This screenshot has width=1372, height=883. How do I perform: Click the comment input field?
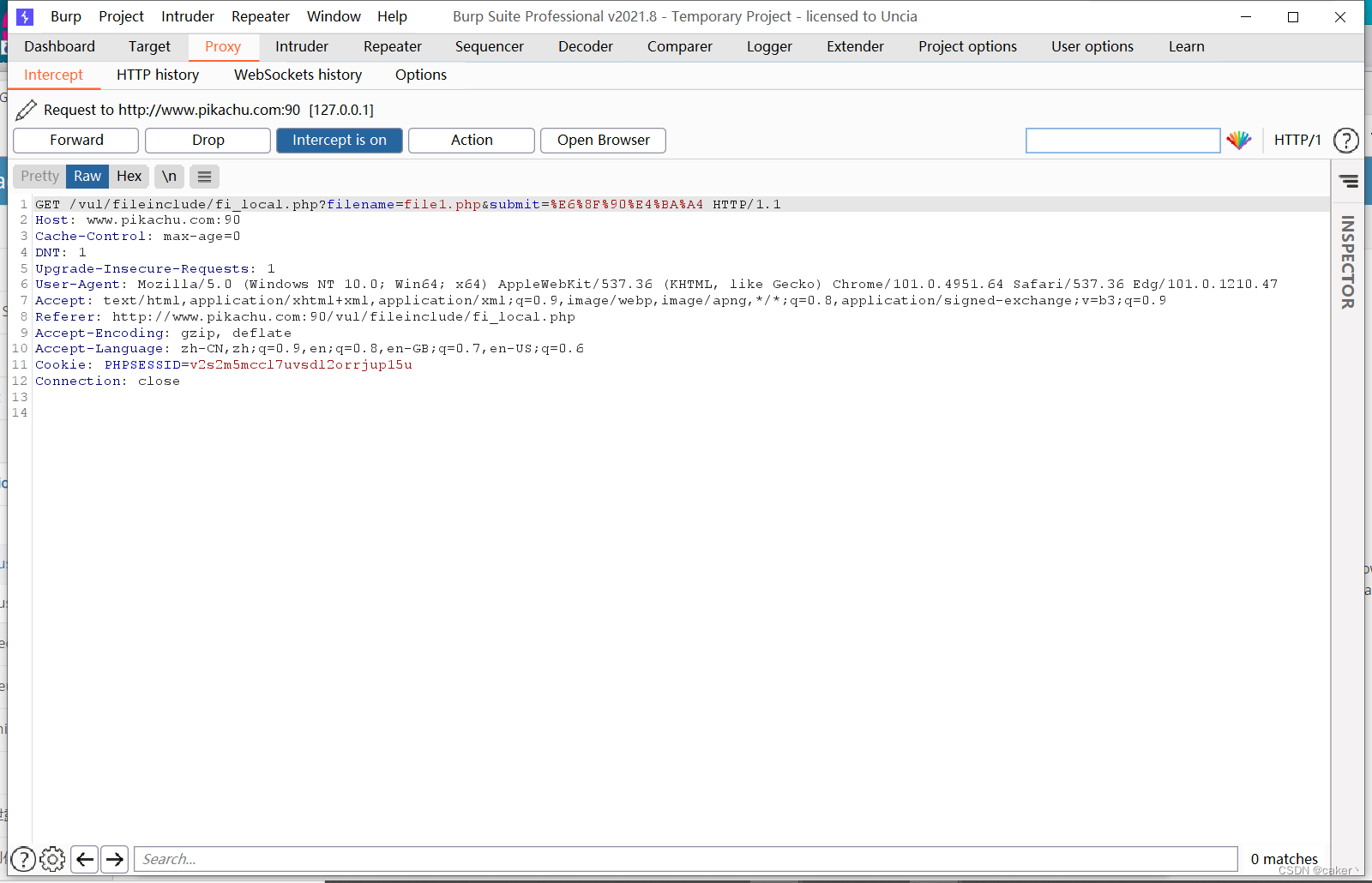click(1122, 140)
